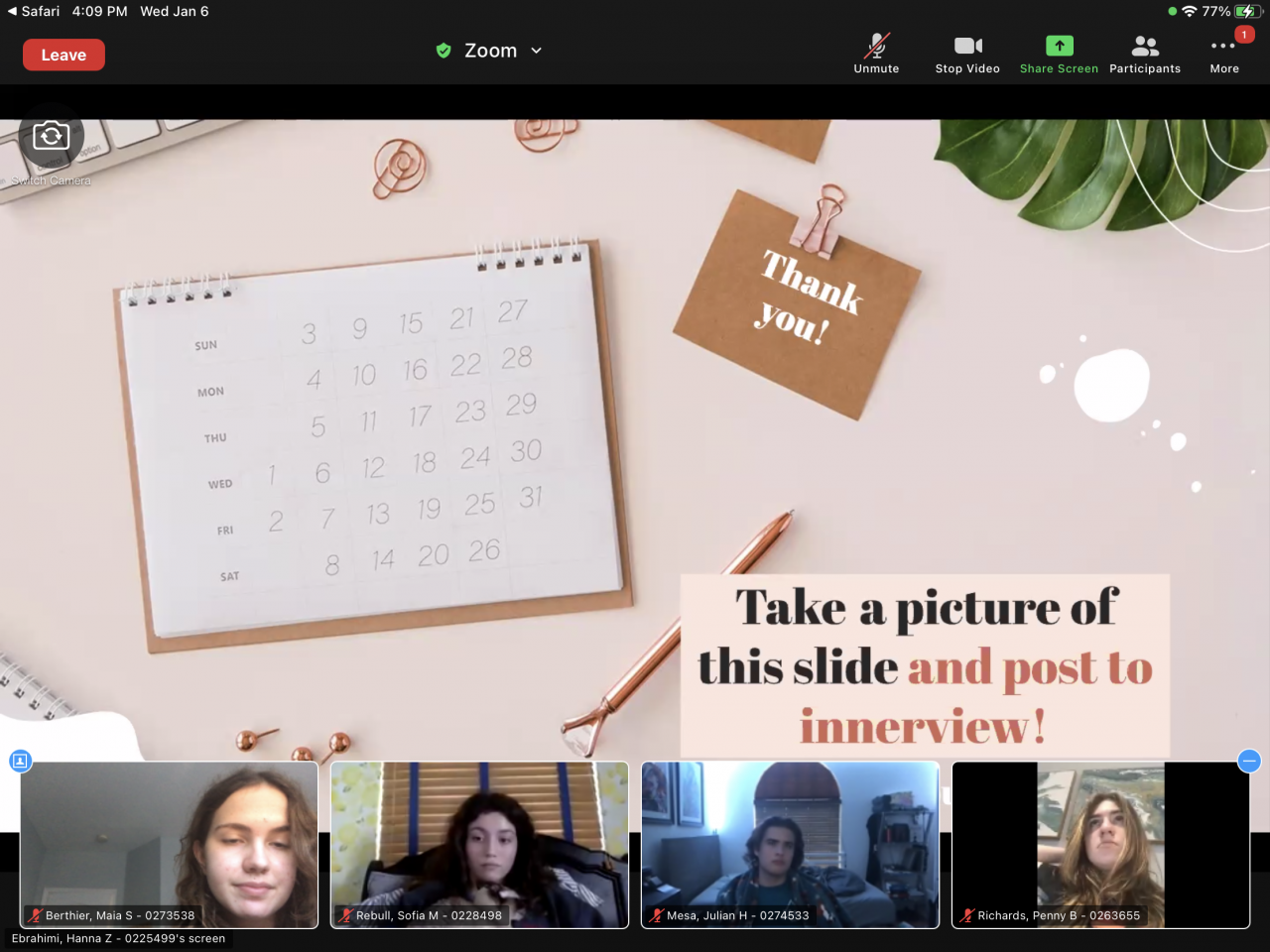Tap the green encryption shield icon
The image size is (1270, 952).
click(444, 51)
